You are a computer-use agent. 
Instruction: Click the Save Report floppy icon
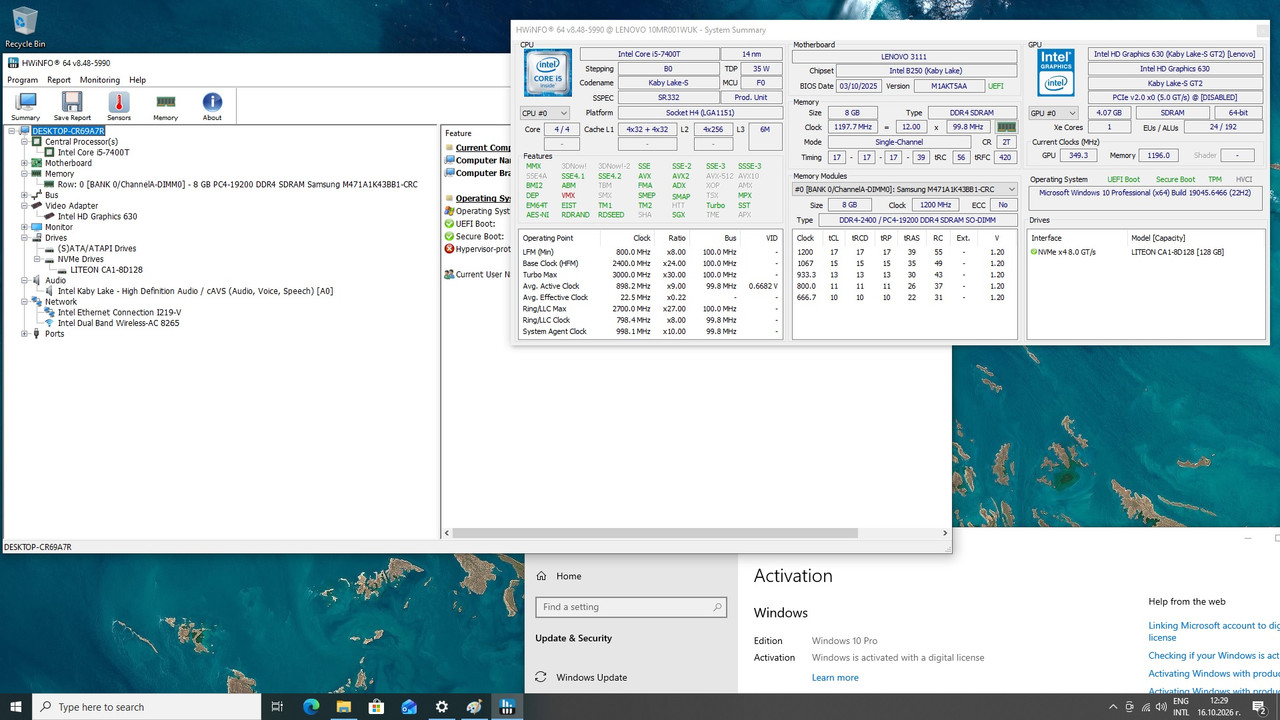(x=72, y=106)
